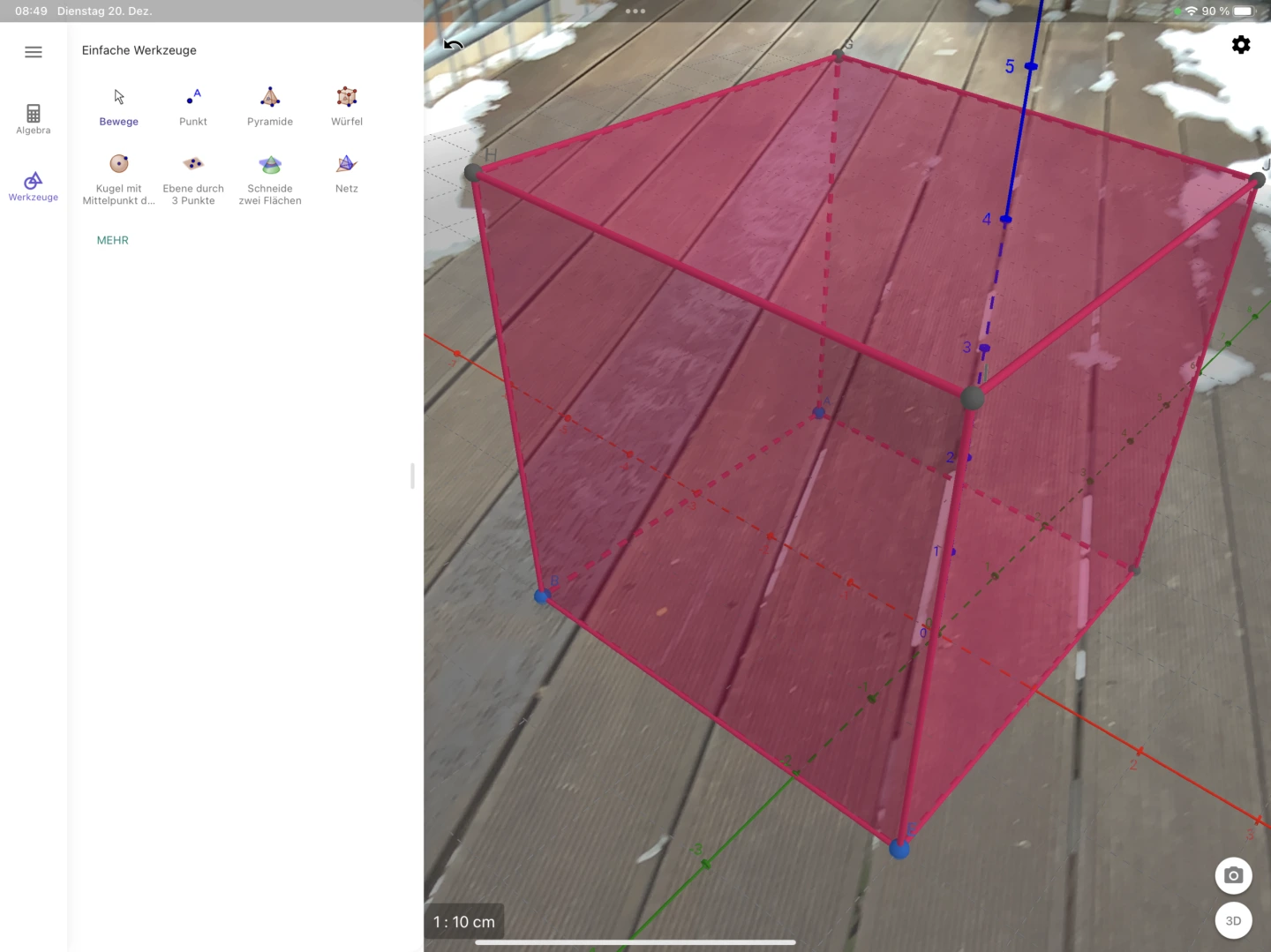Undo the last action
The height and width of the screenshot is (952, 1271).
pyautogui.click(x=453, y=44)
